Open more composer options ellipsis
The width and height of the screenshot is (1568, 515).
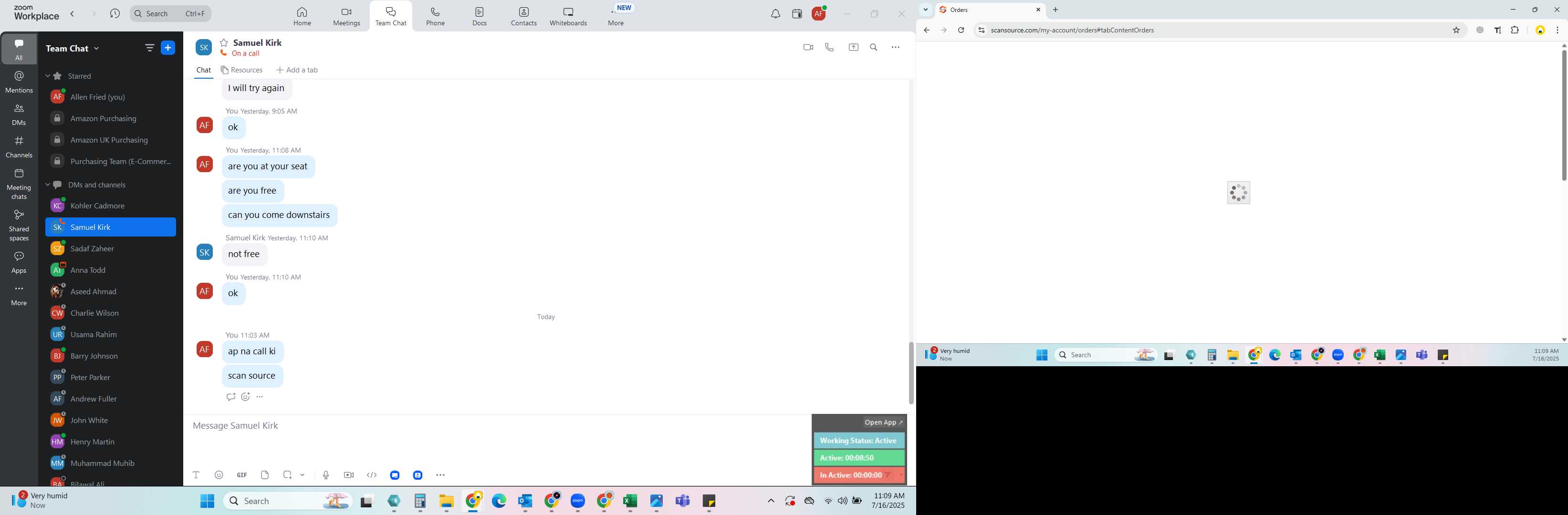pyautogui.click(x=441, y=475)
